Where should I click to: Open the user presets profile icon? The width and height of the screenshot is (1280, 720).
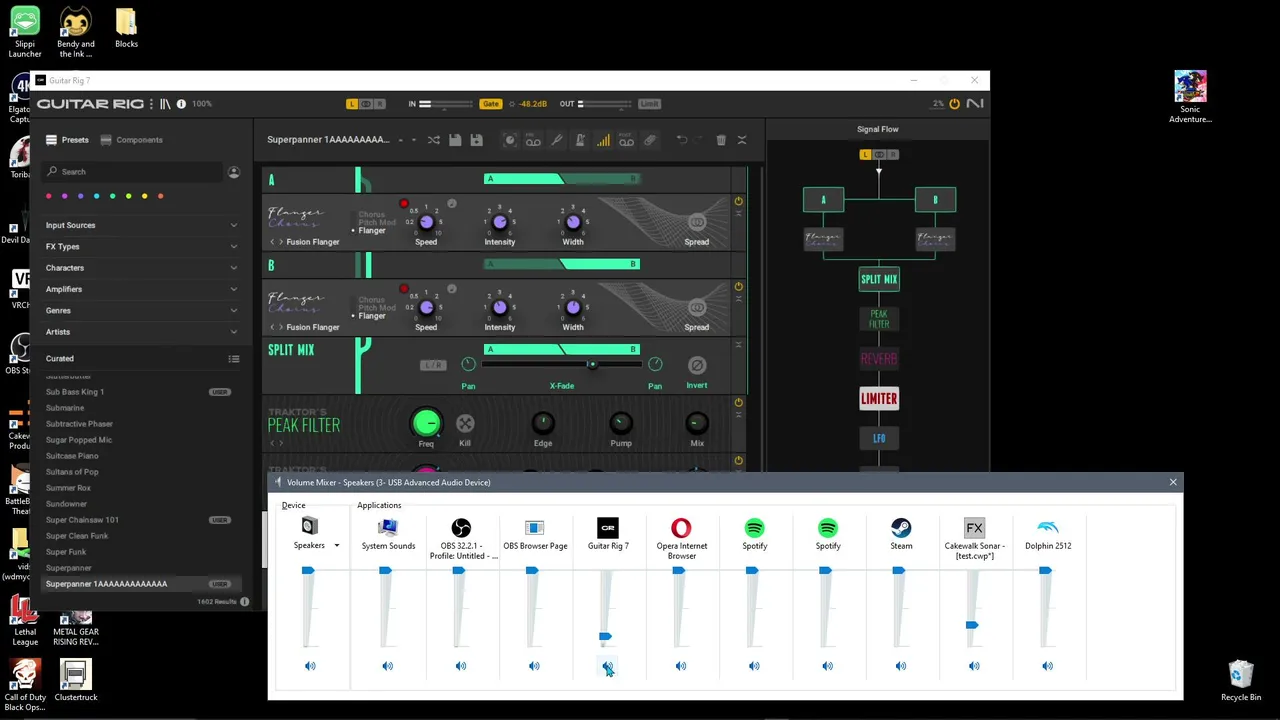click(234, 172)
